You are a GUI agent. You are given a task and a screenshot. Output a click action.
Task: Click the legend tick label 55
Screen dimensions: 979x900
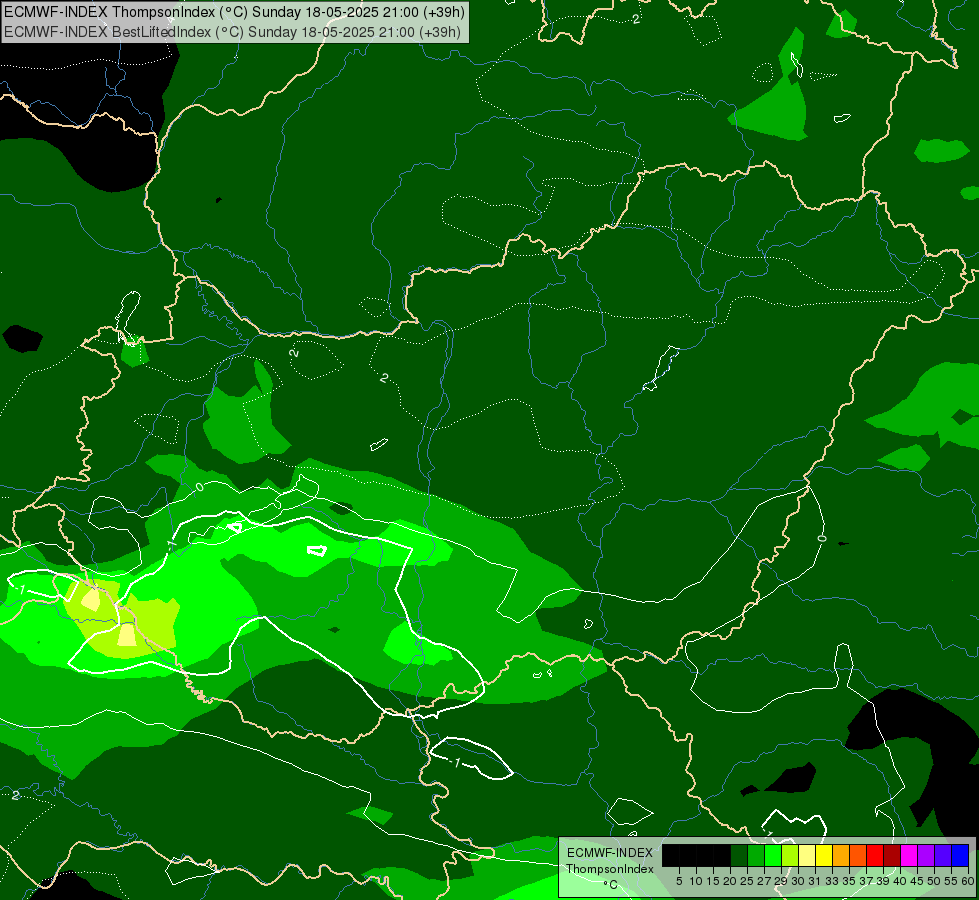click(x=952, y=881)
